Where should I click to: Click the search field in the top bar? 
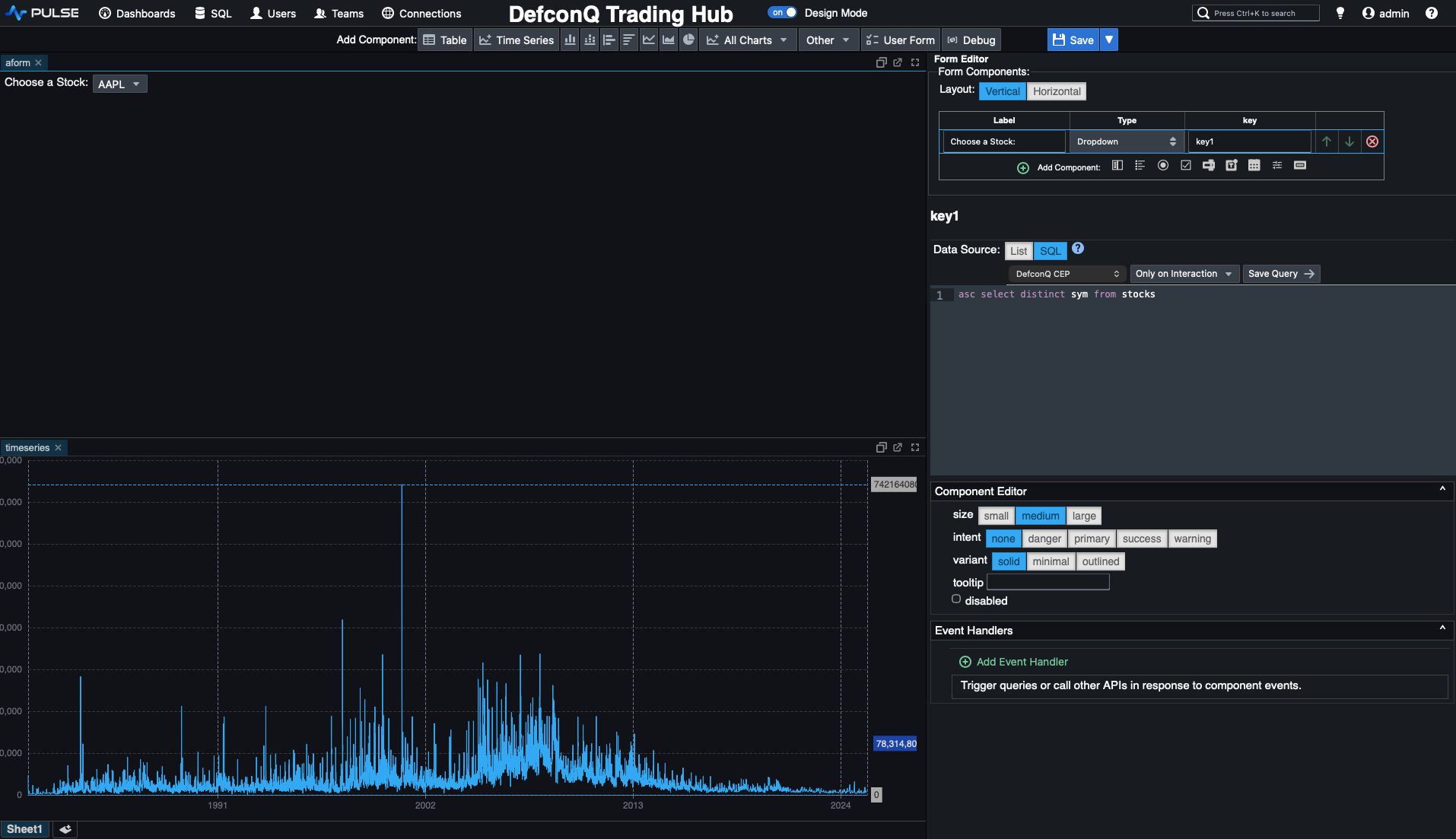tap(1255, 13)
